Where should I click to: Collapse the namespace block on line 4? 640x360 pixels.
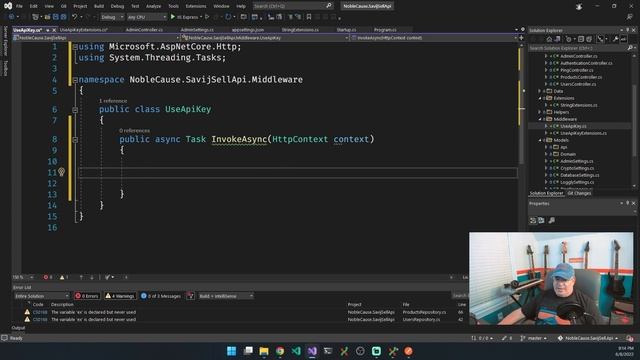coord(75,80)
